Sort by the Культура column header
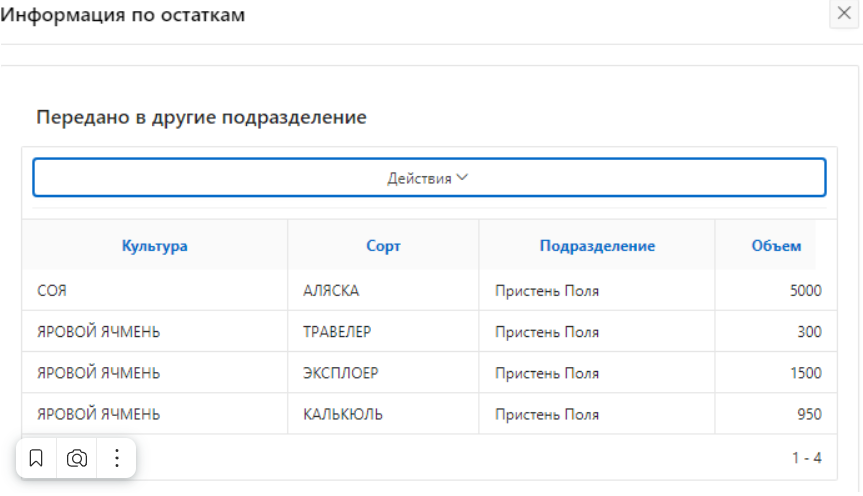This screenshot has height=496, width=863. tap(155, 246)
